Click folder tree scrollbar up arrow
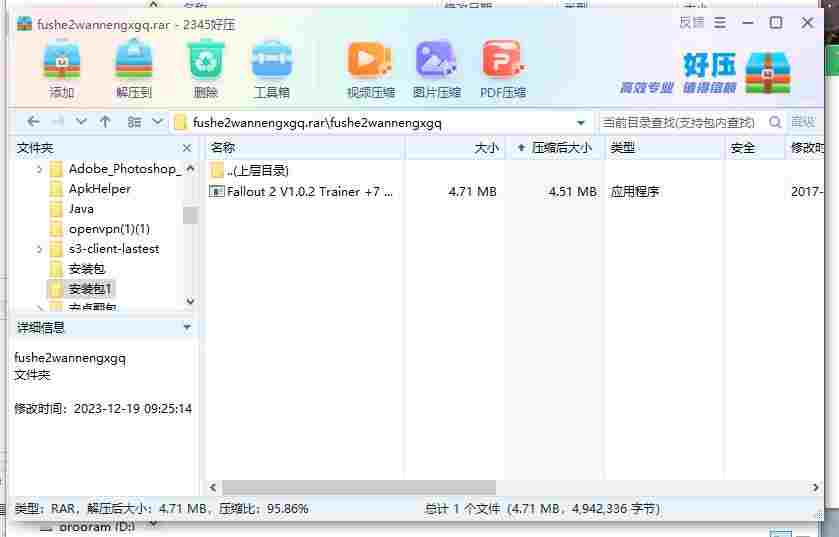Image resolution: width=839 pixels, height=537 pixels. (190, 168)
